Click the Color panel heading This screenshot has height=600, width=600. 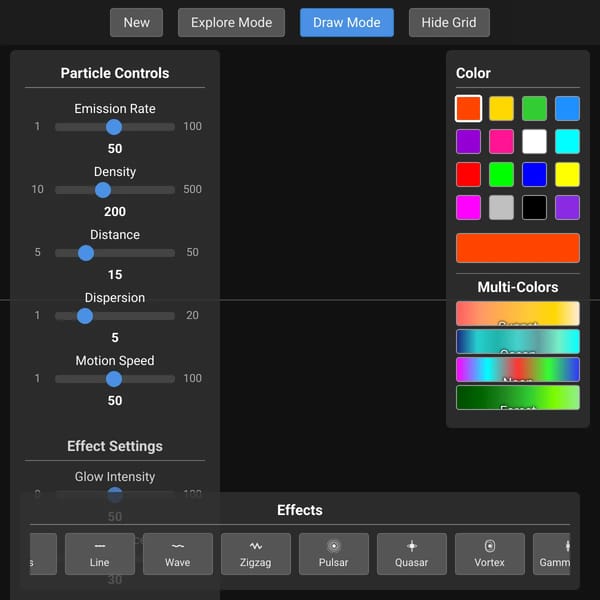473,73
